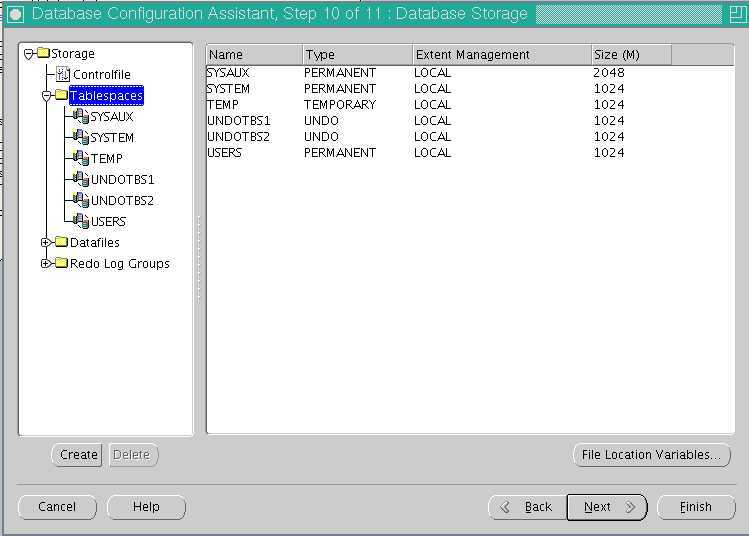The height and width of the screenshot is (536, 749).
Task: Click the Extent Management column header
Action: pyautogui.click(x=502, y=54)
